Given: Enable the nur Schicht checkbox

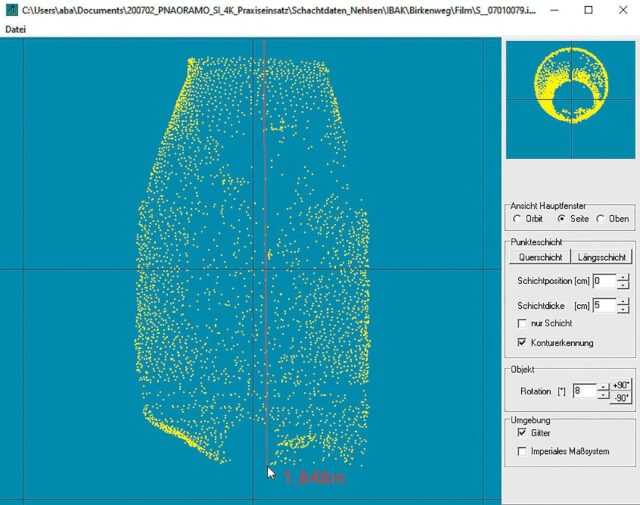Looking at the screenshot, I should (x=522, y=324).
